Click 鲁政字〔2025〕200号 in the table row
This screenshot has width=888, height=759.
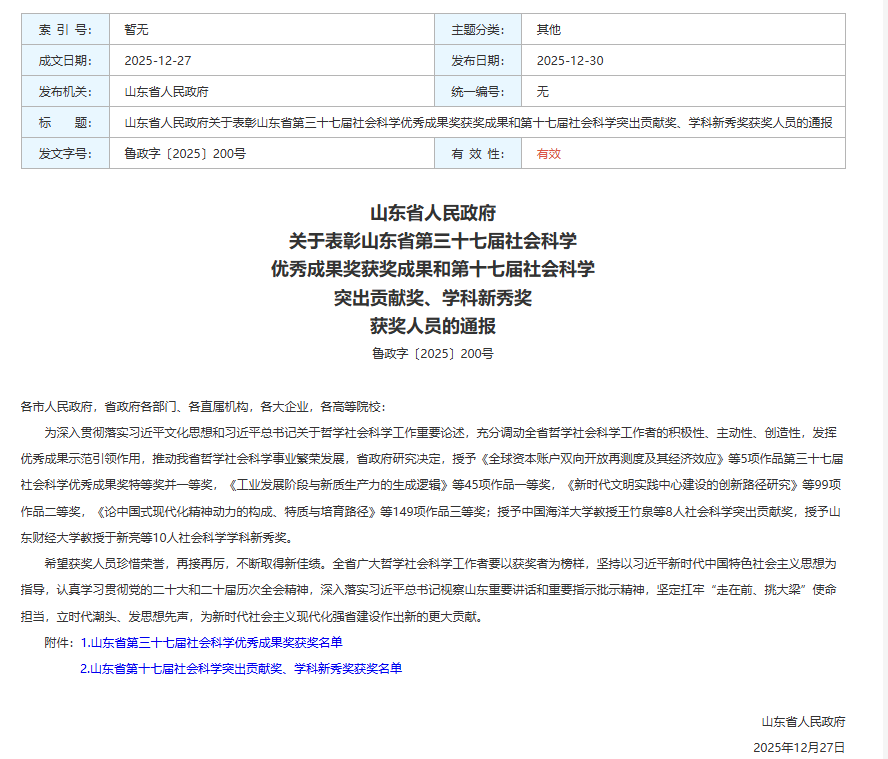185,154
